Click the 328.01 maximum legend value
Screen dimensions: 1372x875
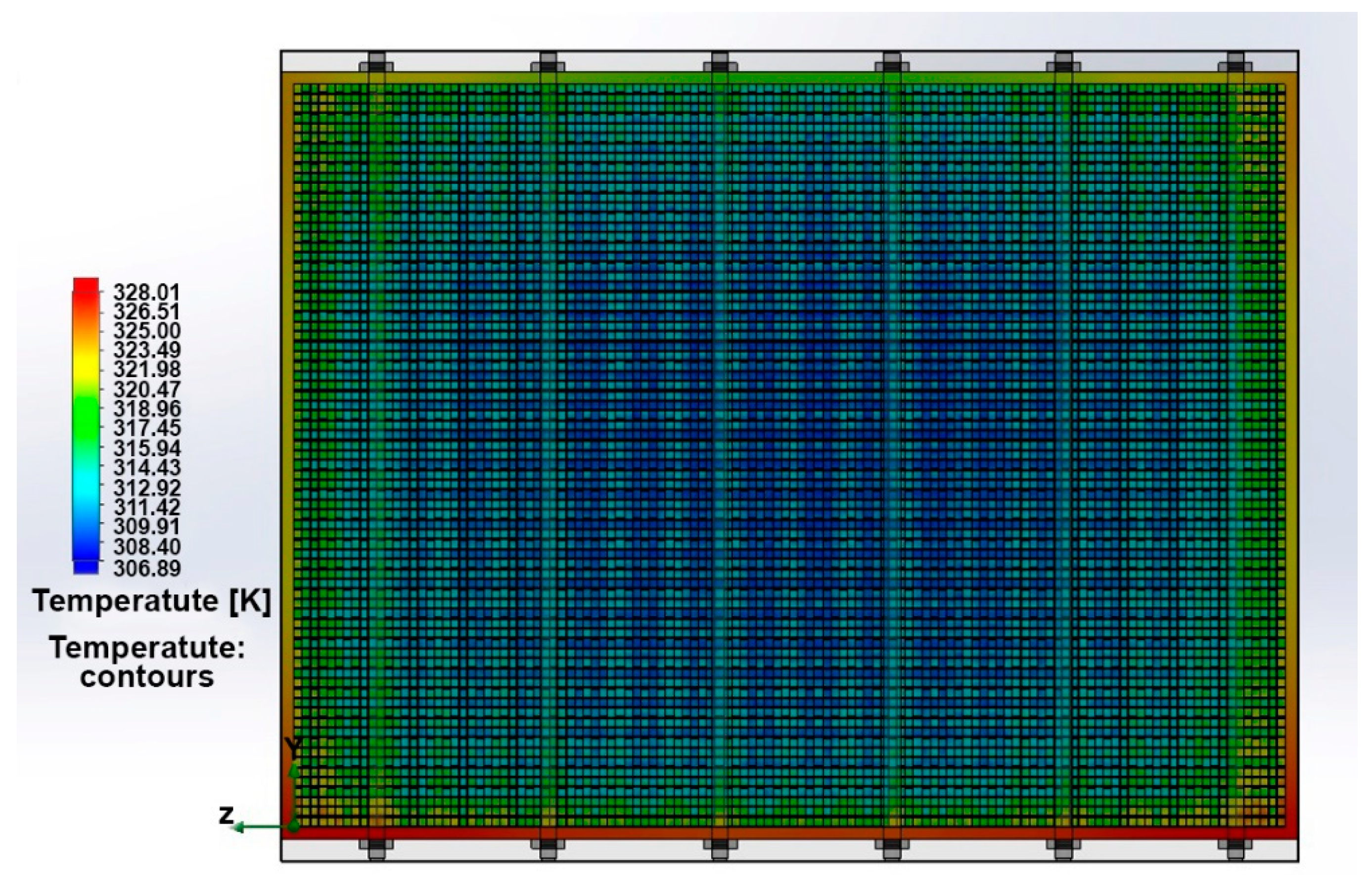[x=146, y=293]
